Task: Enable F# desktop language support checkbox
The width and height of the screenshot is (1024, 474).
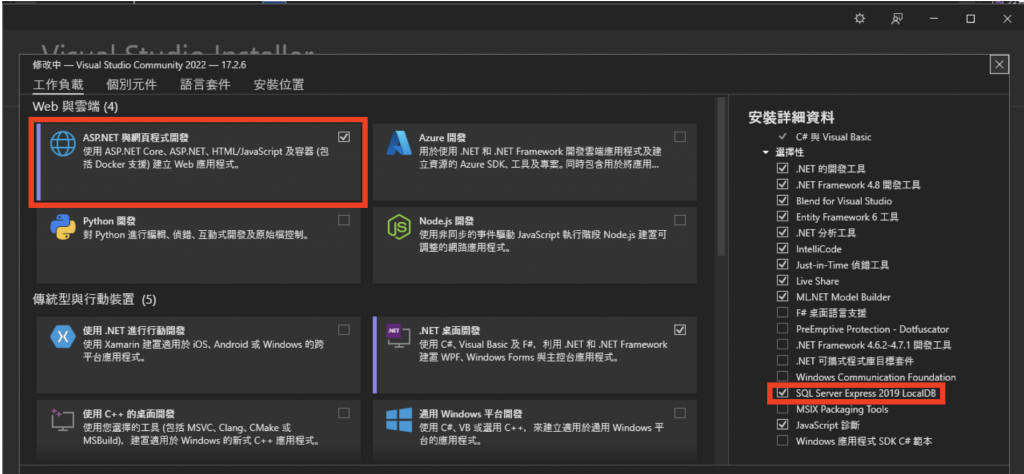Action: pos(782,313)
